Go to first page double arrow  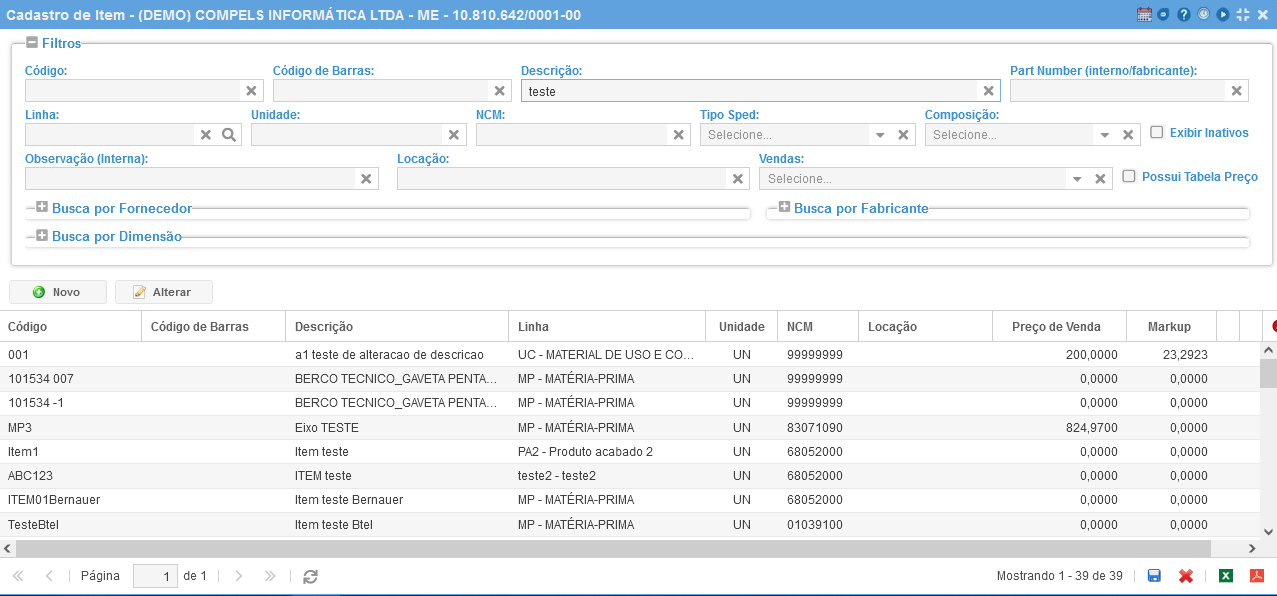pos(18,576)
